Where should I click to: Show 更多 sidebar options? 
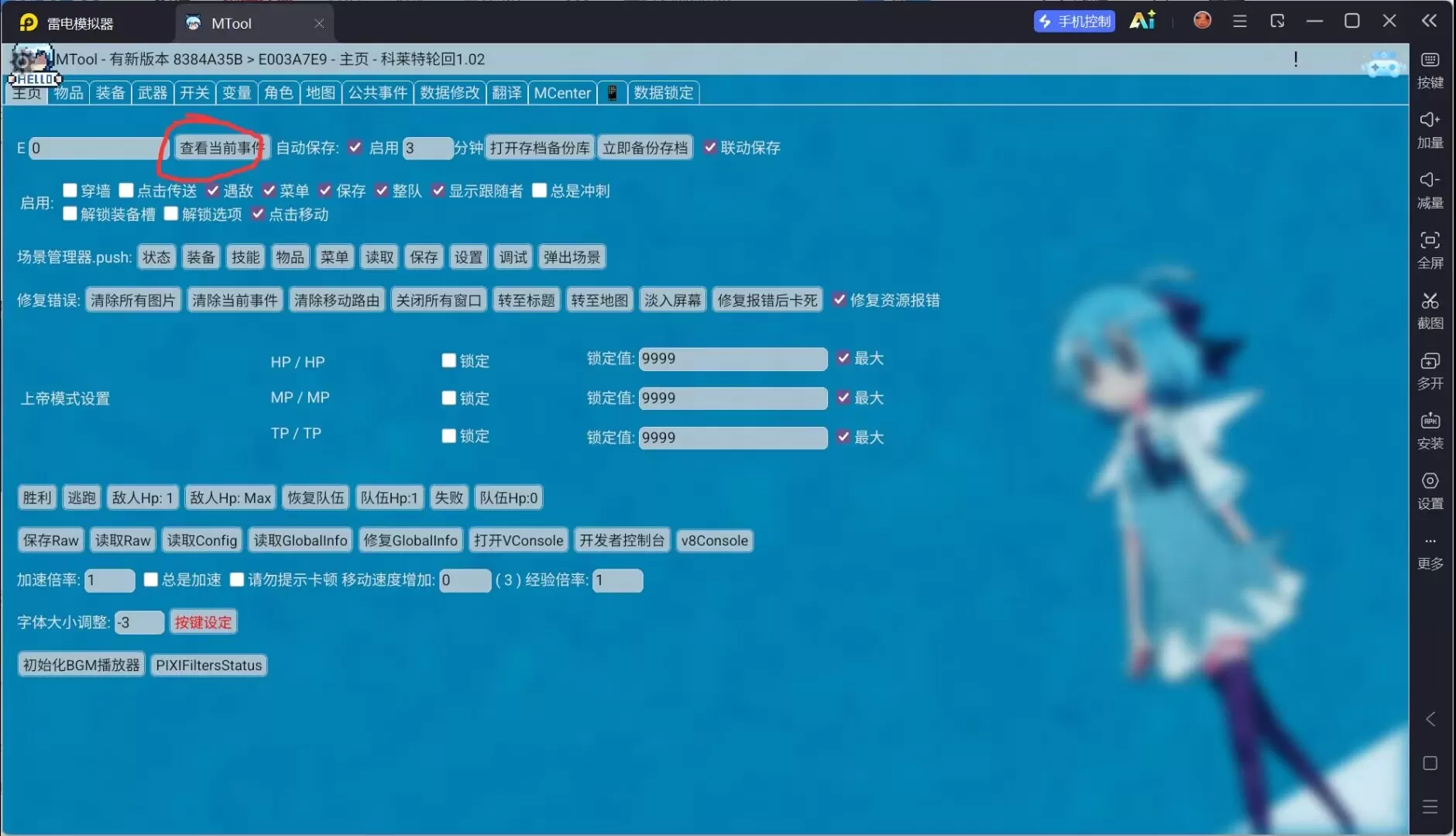tap(1430, 552)
